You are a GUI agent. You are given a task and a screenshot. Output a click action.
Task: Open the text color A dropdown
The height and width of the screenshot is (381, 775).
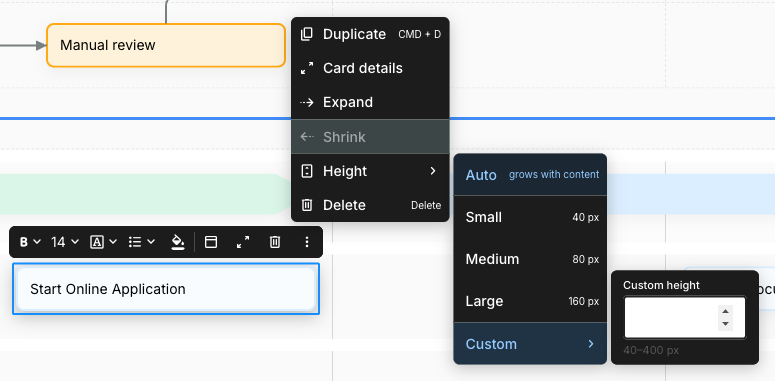pos(103,242)
